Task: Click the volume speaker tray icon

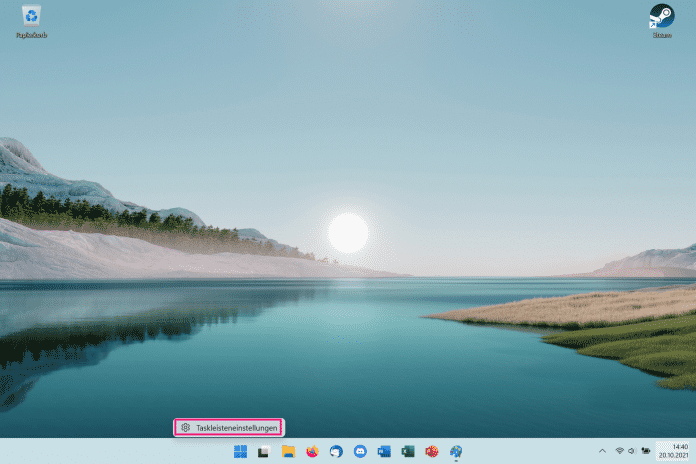Action: (632, 452)
